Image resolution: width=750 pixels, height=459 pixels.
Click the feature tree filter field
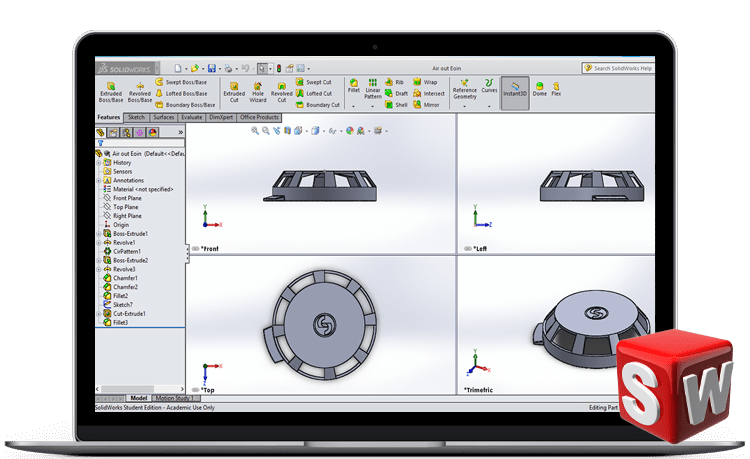[140, 143]
